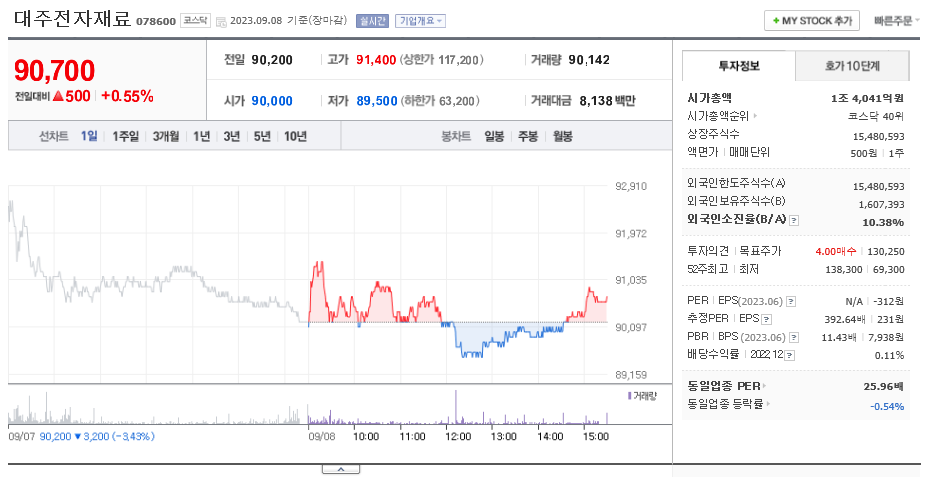Open help icon next to PER EPS(2023.06)
Viewport: 935px width, 477px height.
[x=791, y=302]
